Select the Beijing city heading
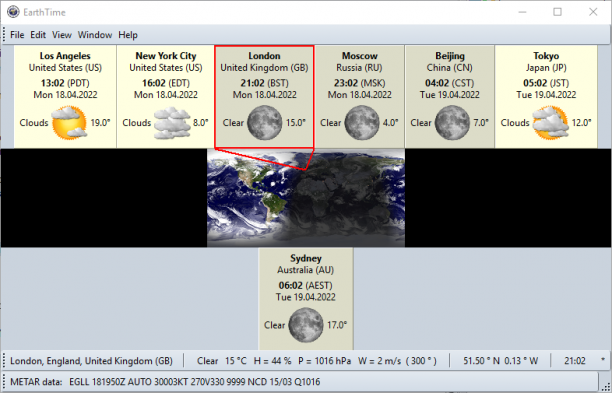This screenshot has width=612, height=393. [x=450, y=56]
